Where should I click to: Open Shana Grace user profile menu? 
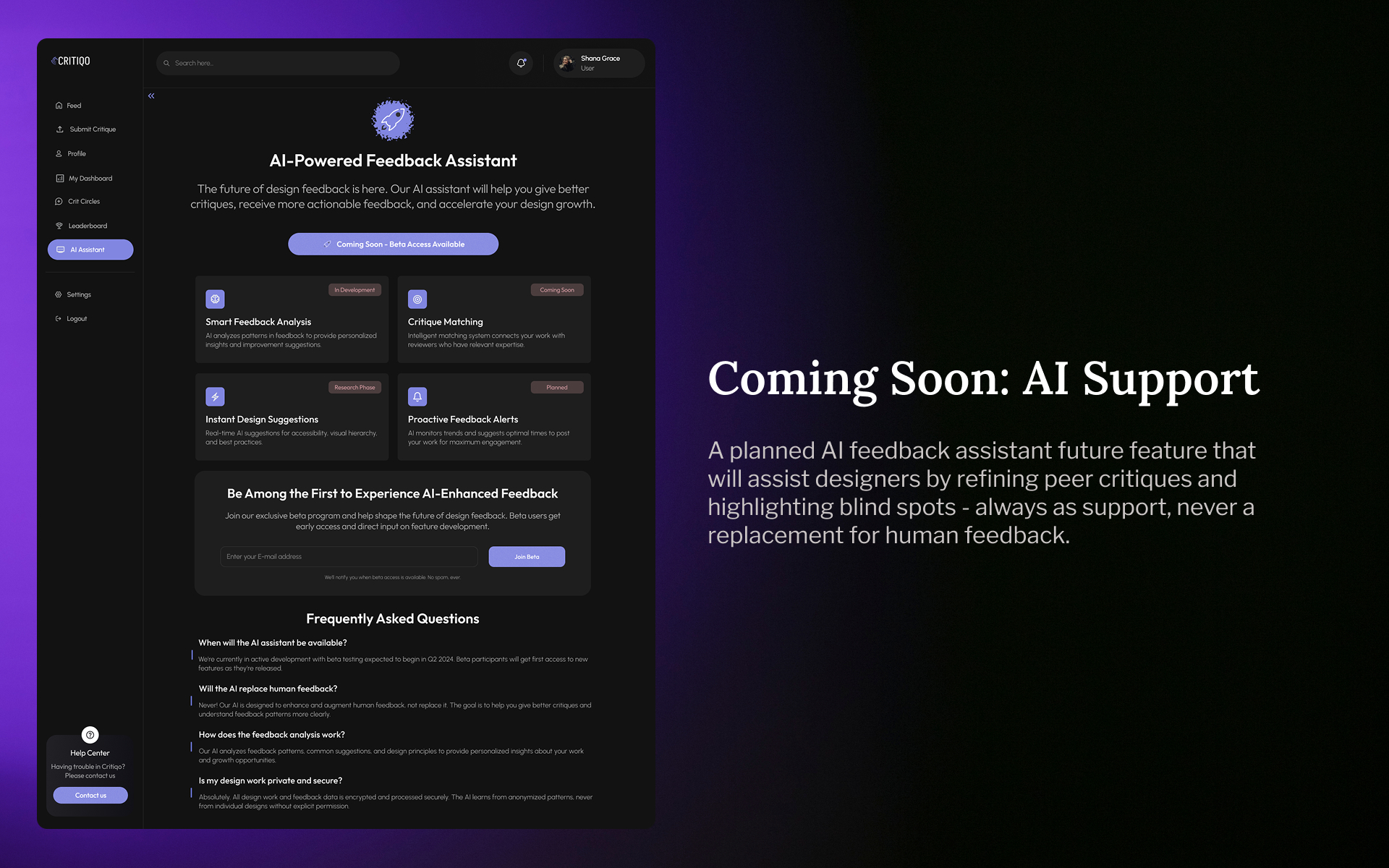599,63
